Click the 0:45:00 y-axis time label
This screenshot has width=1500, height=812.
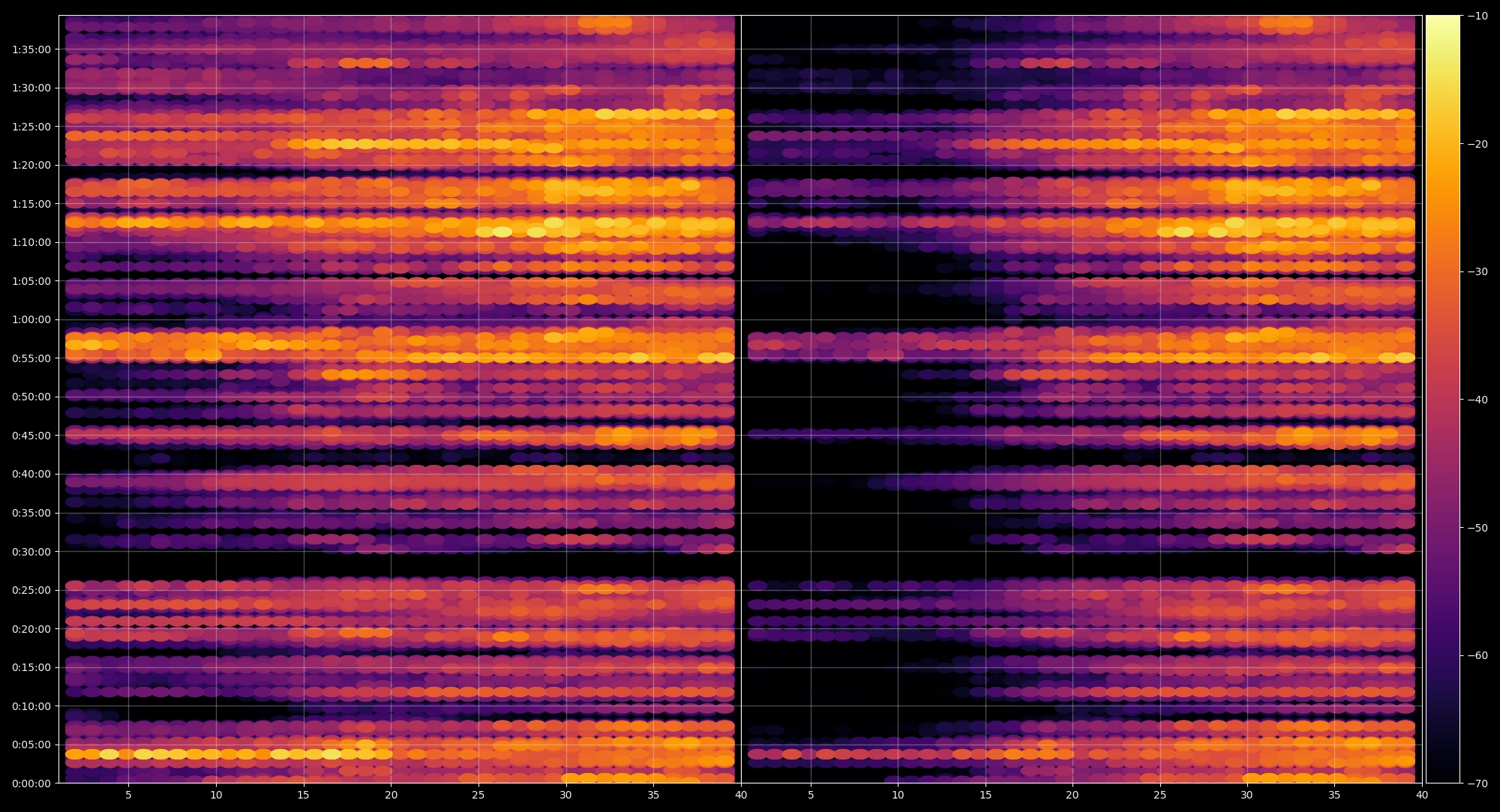click(x=31, y=436)
